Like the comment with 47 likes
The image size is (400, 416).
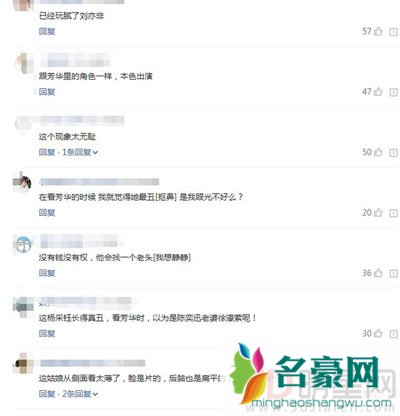(378, 92)
